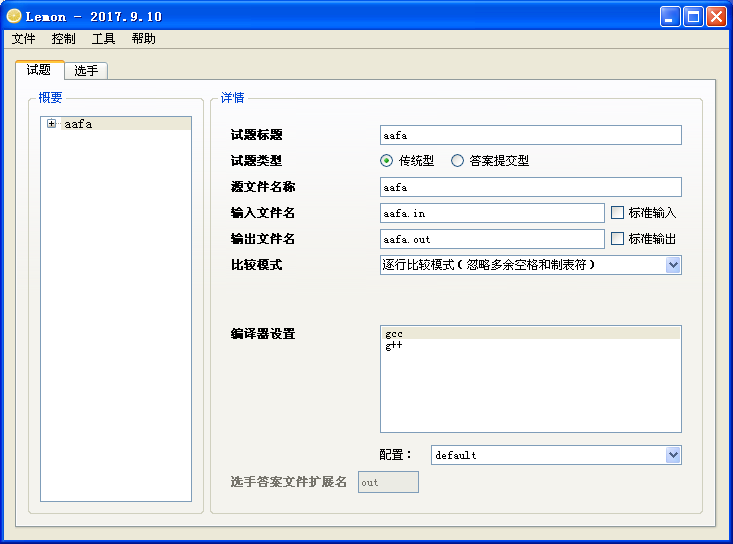
Task: Open the 配置 default dropdown
Action: (x=556, y=455)
